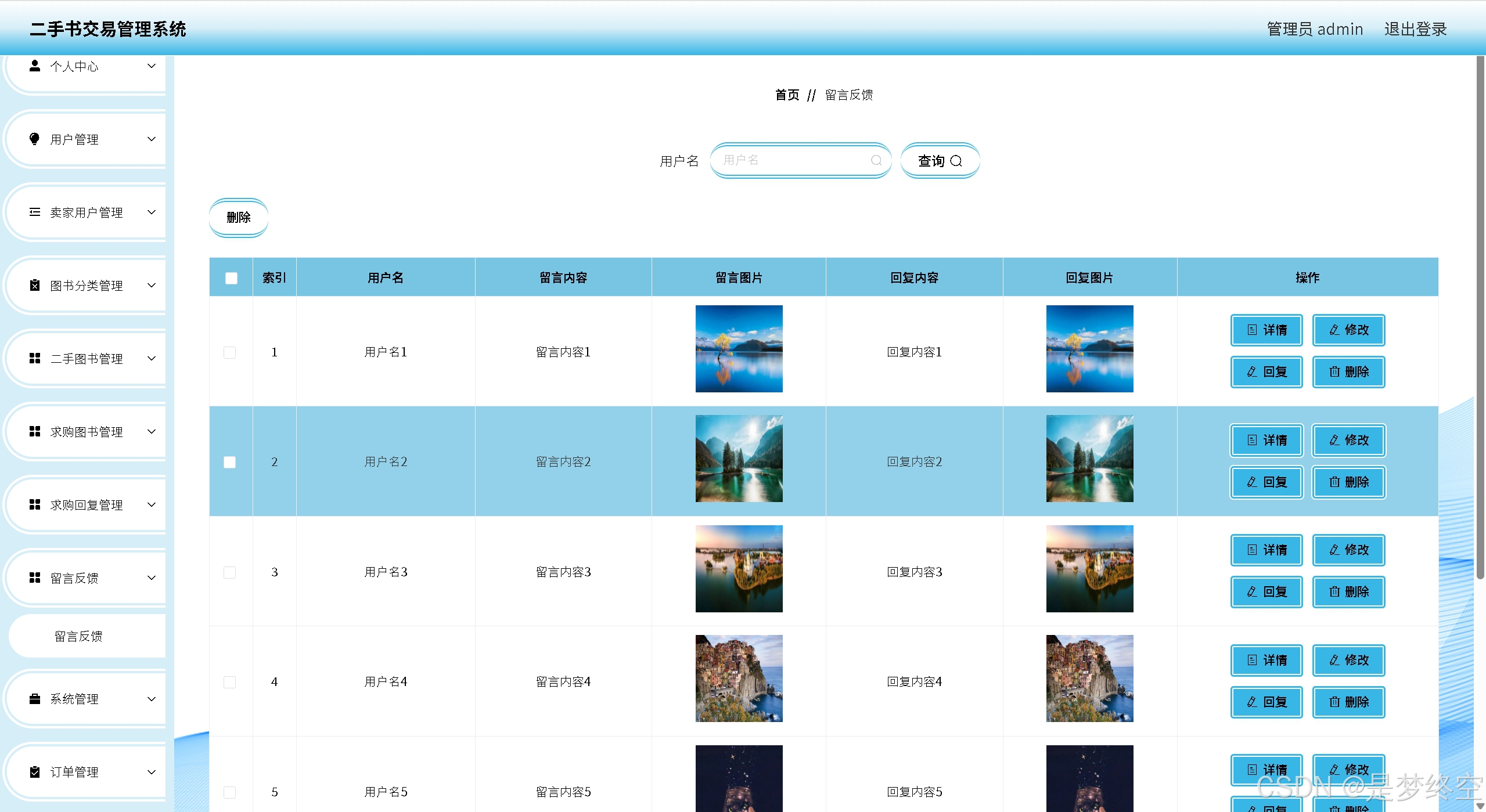This screenshot has width=1486, height=812.
Task: Click the grid icon beside 求购回复管理
Action: tap(35, 504)
